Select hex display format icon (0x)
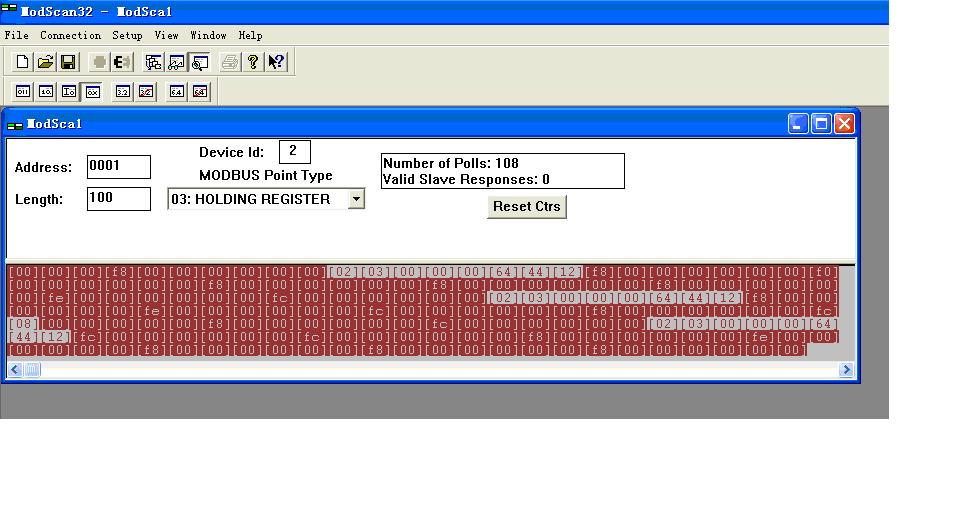 pos(93,91)
